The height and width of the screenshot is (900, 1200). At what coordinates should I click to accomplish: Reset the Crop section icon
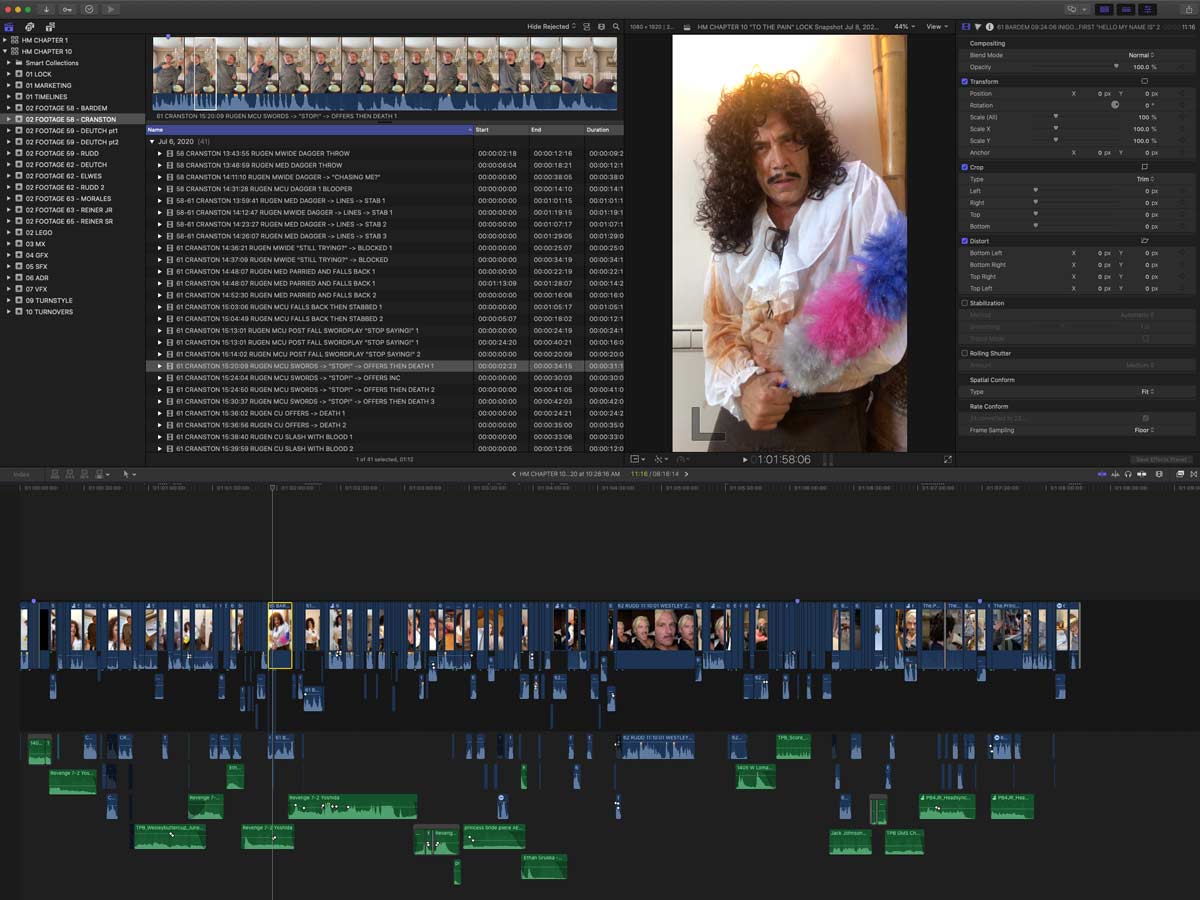[x=1144, y=167]
